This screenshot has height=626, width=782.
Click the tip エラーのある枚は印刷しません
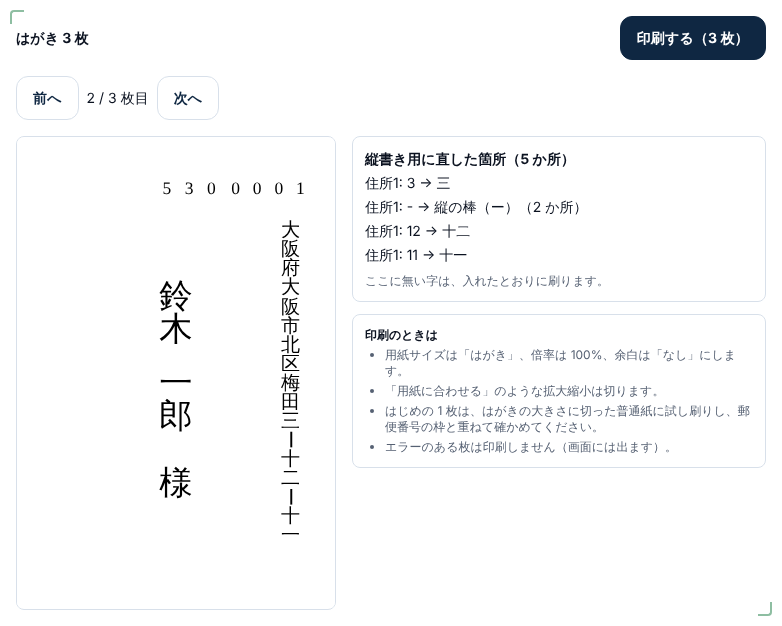tap(528, 447)
